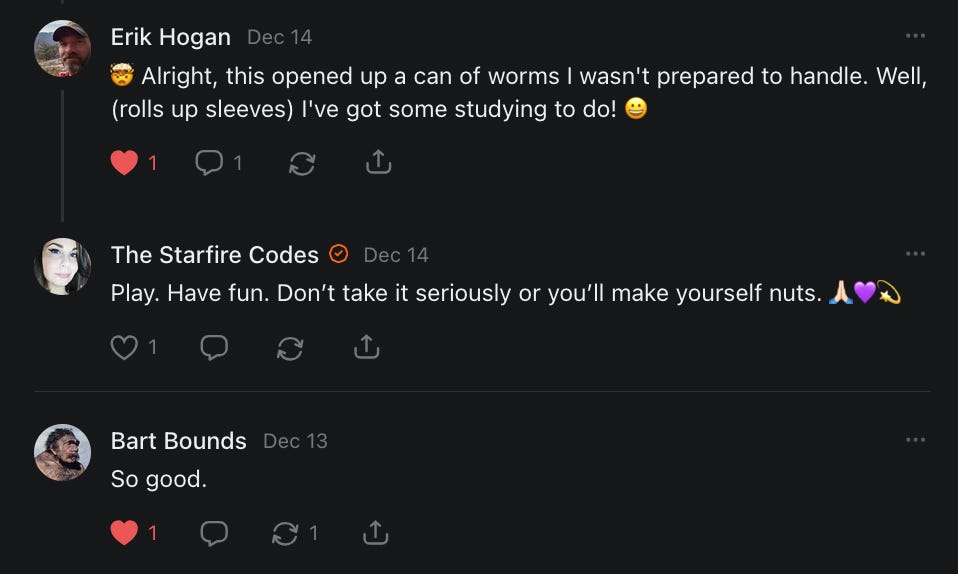Viewport: 958px width, 574px height.
Task: Reply to Bart Bounds' comment
Action: tap(213, 533)
